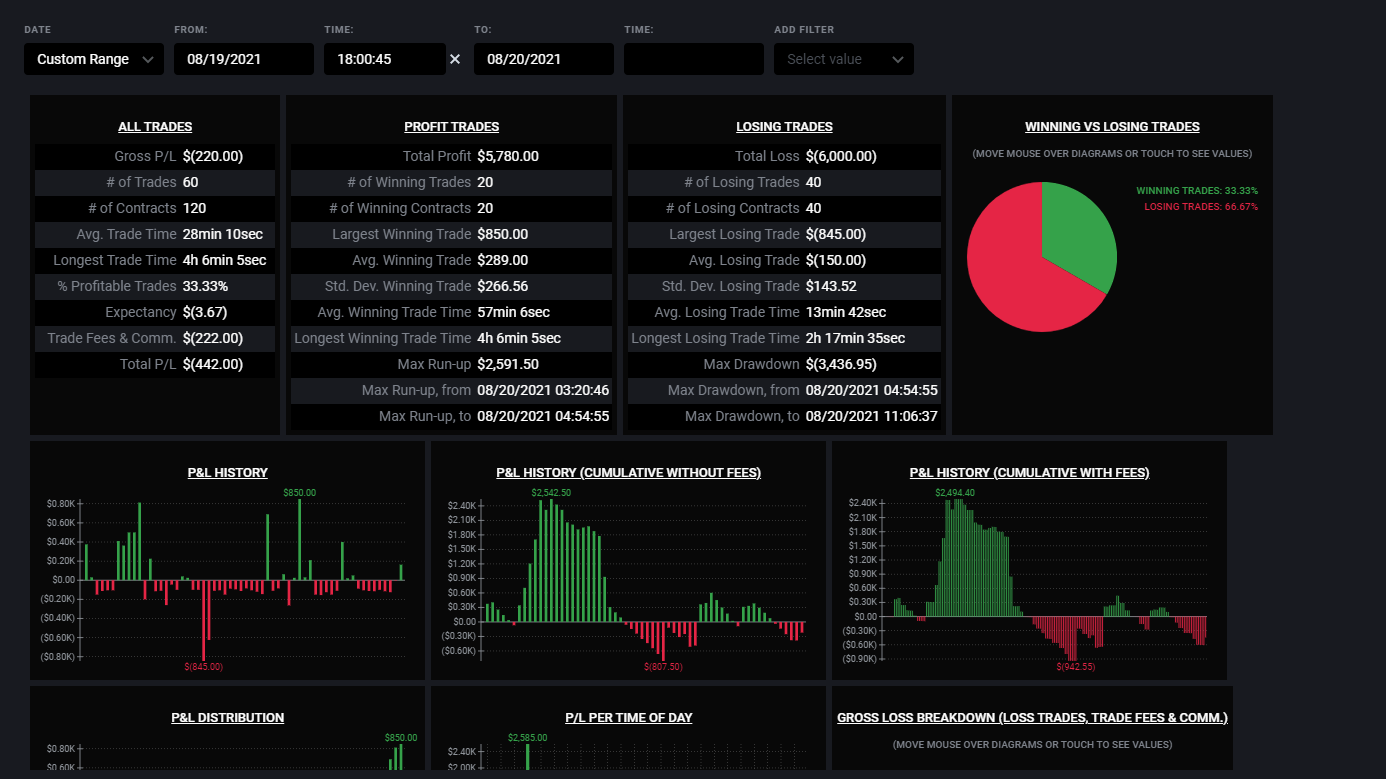The image size is (1386, 779).
Task: Click the # of Trades value 60
Action: (191, 182)
